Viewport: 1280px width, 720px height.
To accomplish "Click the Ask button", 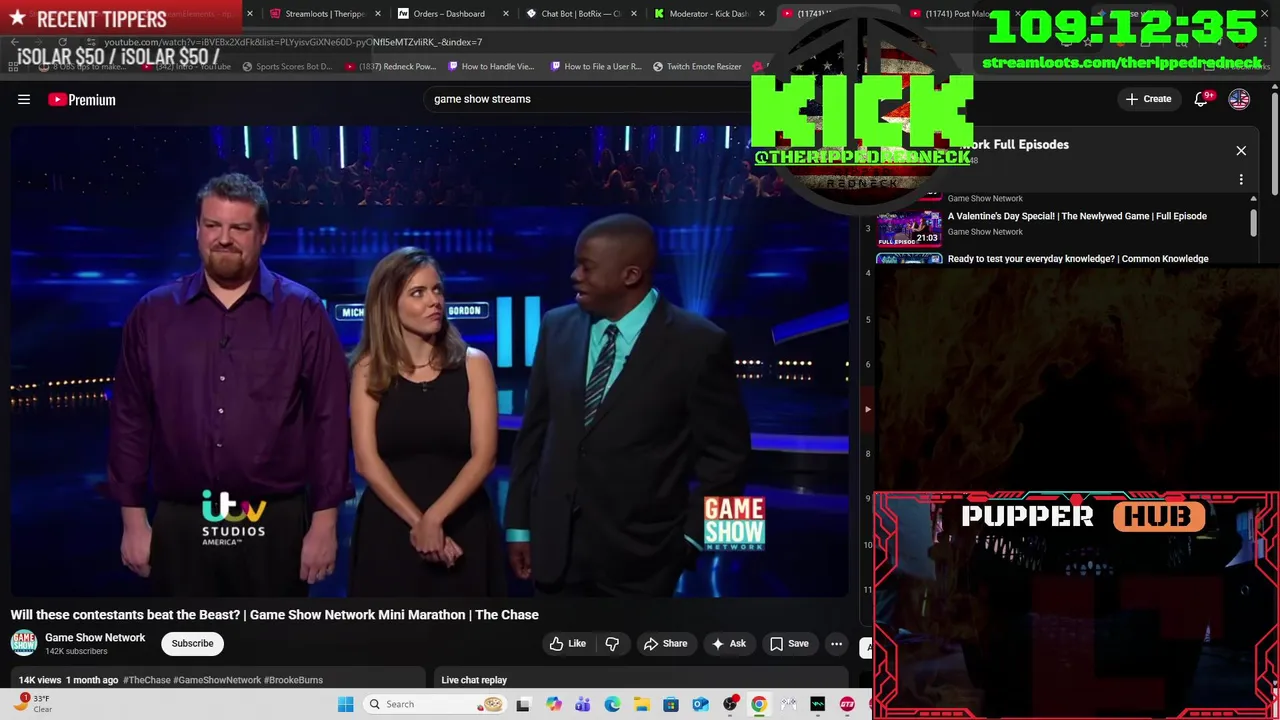I will [728, 644].
